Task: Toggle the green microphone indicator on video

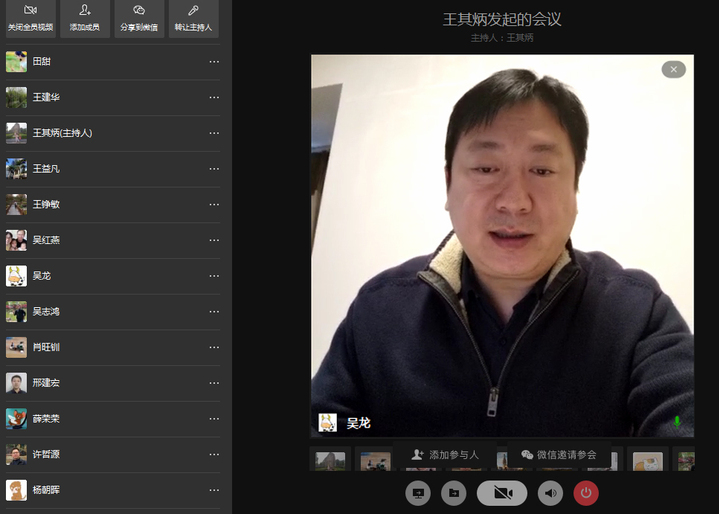Action: click(677, 422)
